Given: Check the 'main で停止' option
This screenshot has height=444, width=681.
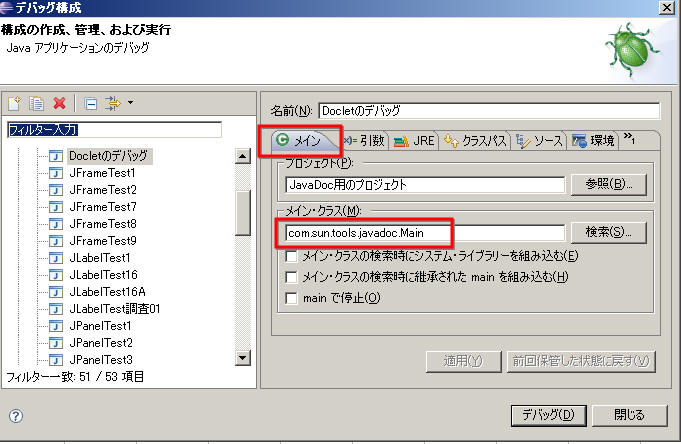Looking at the screenshot, I should tap(291, 298).
